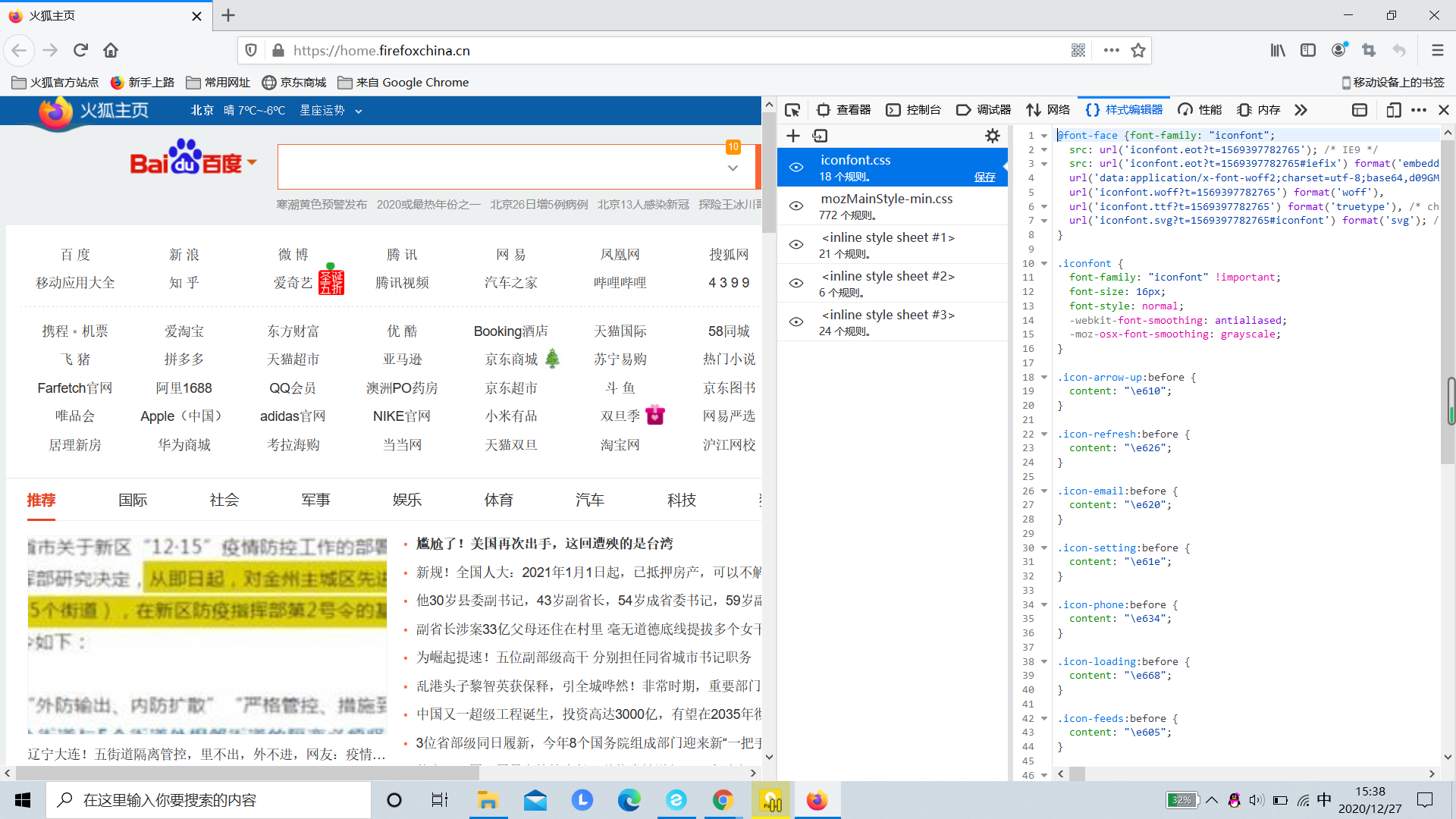The width and height of the screenshot is (1456, 819).
Task: Launch Google Chrome from taskbar
Action: (x=723, y=800)
